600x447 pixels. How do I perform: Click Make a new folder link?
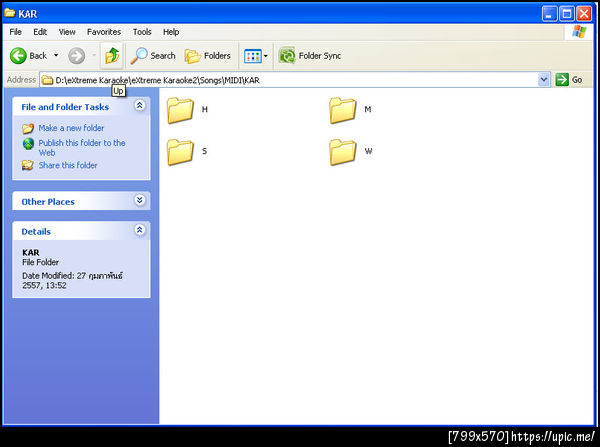click(x=71, y=128)
